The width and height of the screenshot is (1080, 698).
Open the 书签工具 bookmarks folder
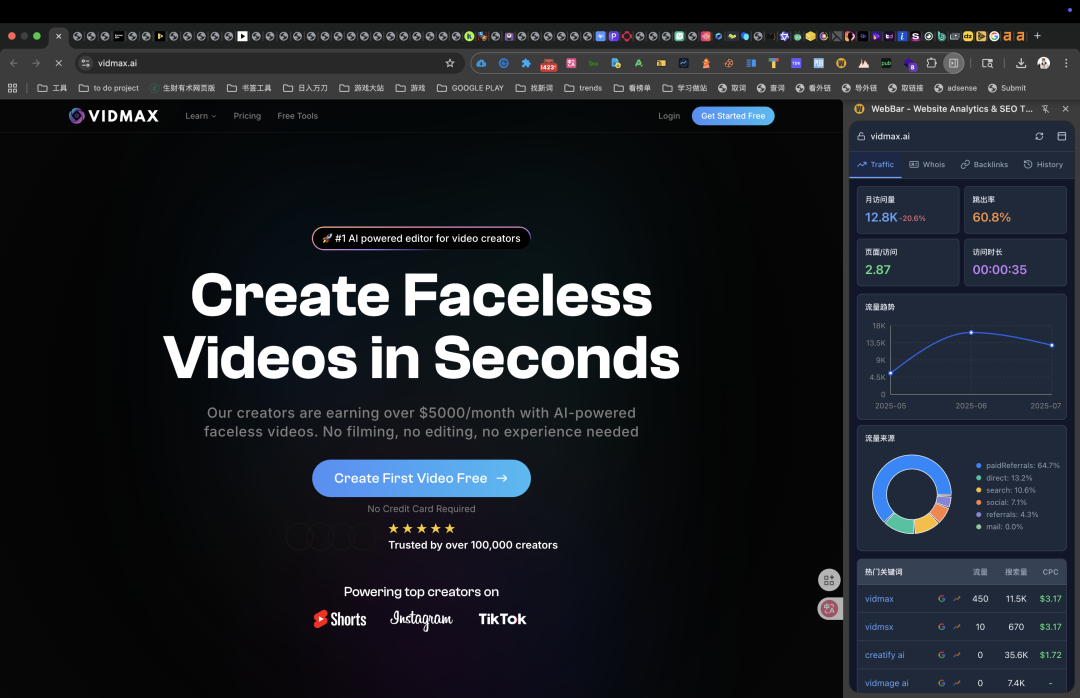click(249, 88)
